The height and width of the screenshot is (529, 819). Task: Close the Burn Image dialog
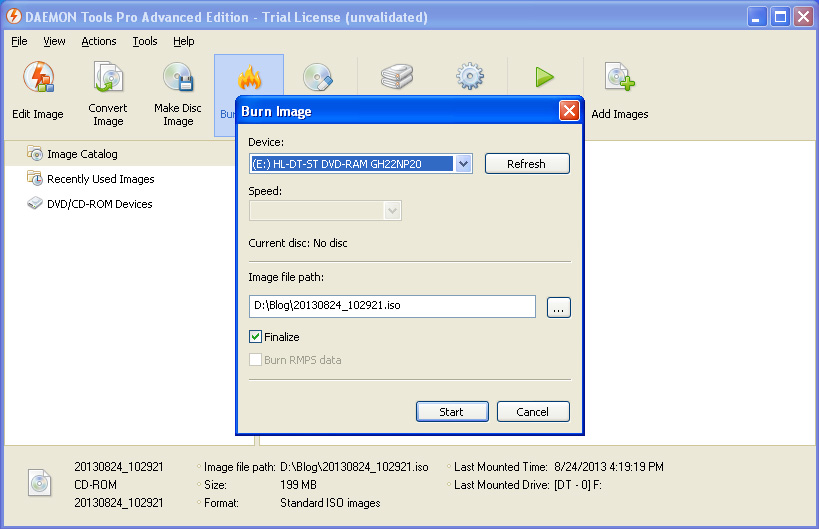click(569, 111)
